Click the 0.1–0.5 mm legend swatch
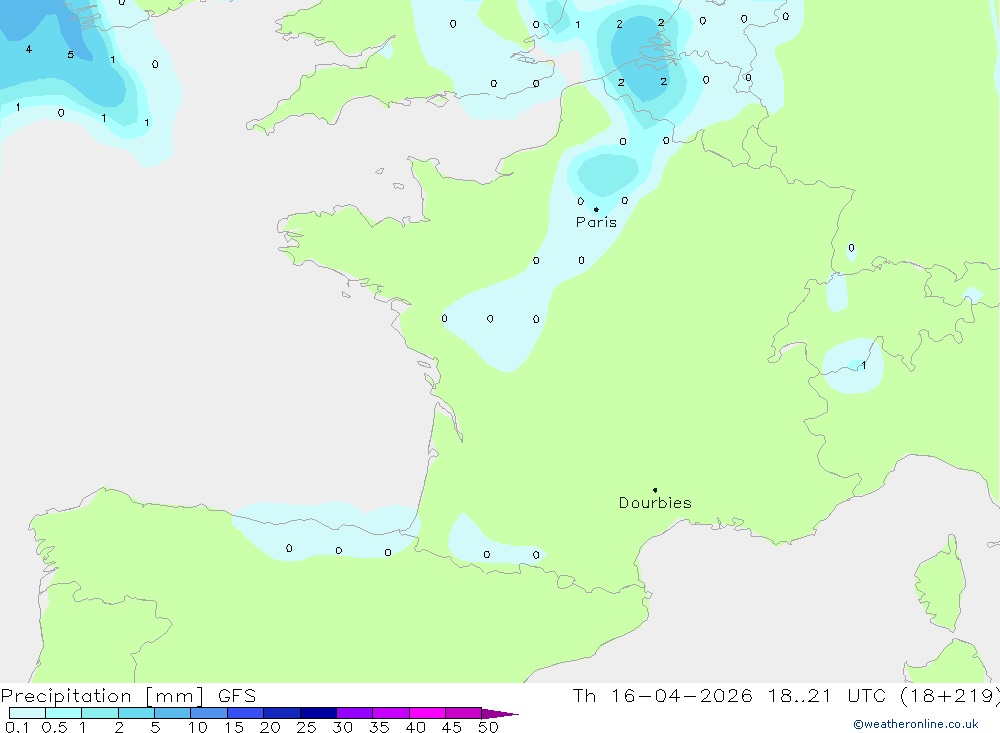Viewport: 1000px width, 733px height. 27,713
